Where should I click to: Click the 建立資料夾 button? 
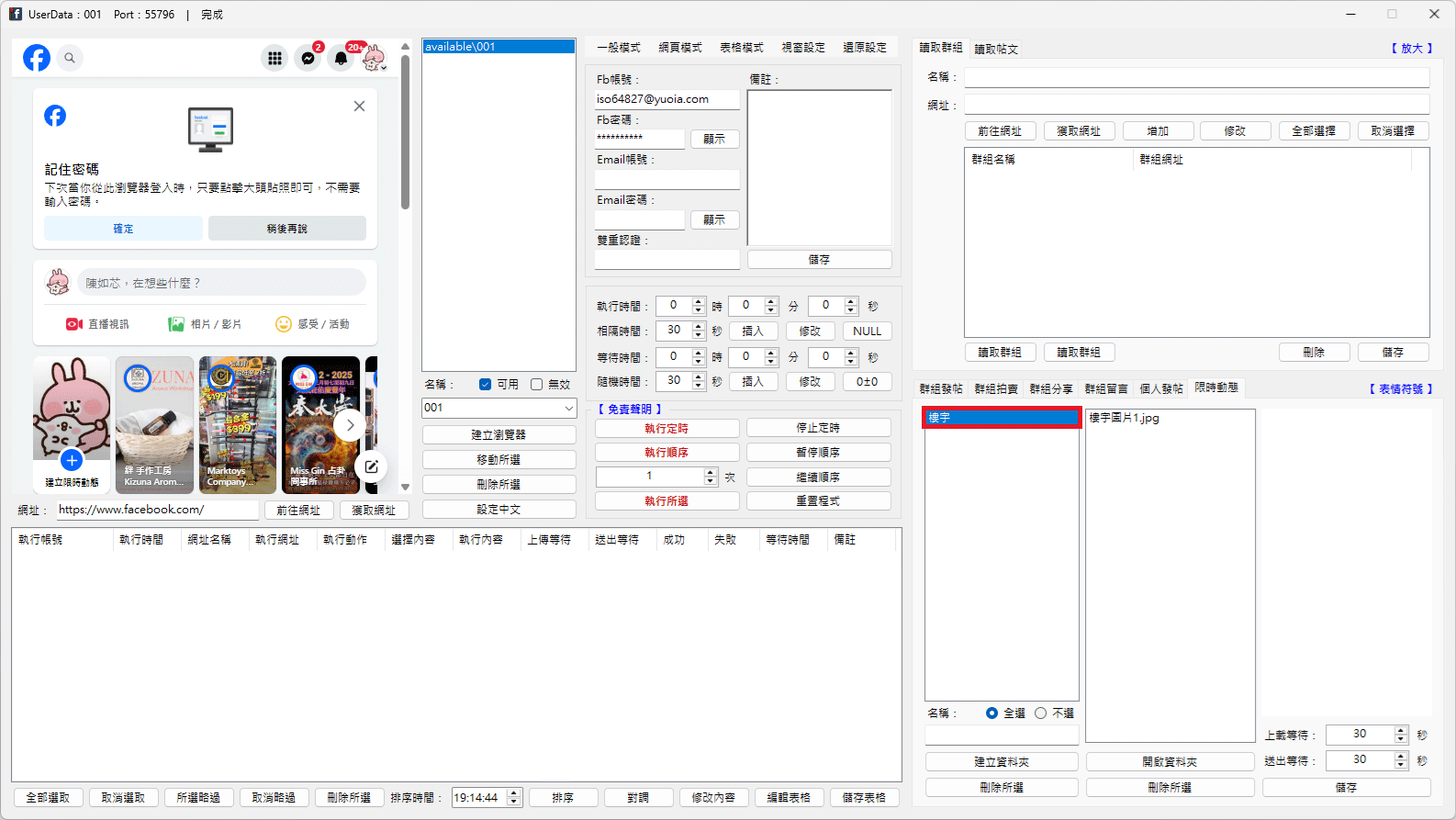pyautogui.click(x=1002, y=761)
